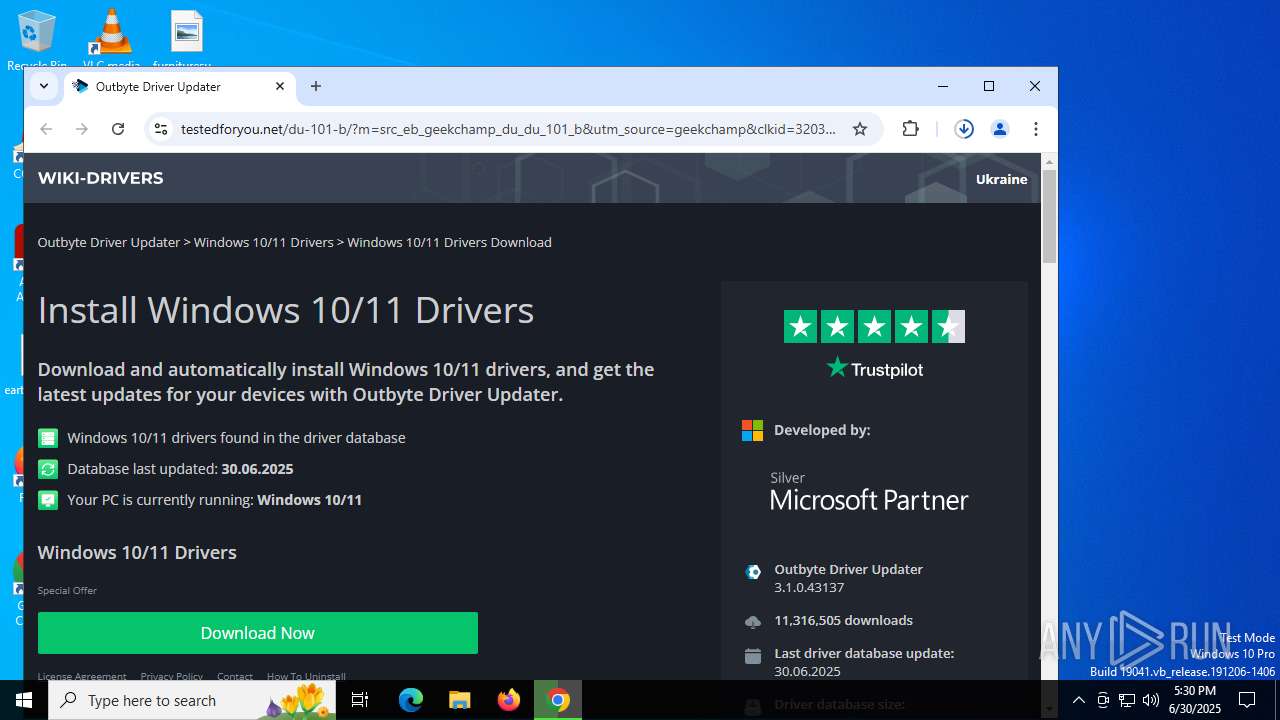Open Outbyte Driver Updater breadcrumb link

(108, 242)
